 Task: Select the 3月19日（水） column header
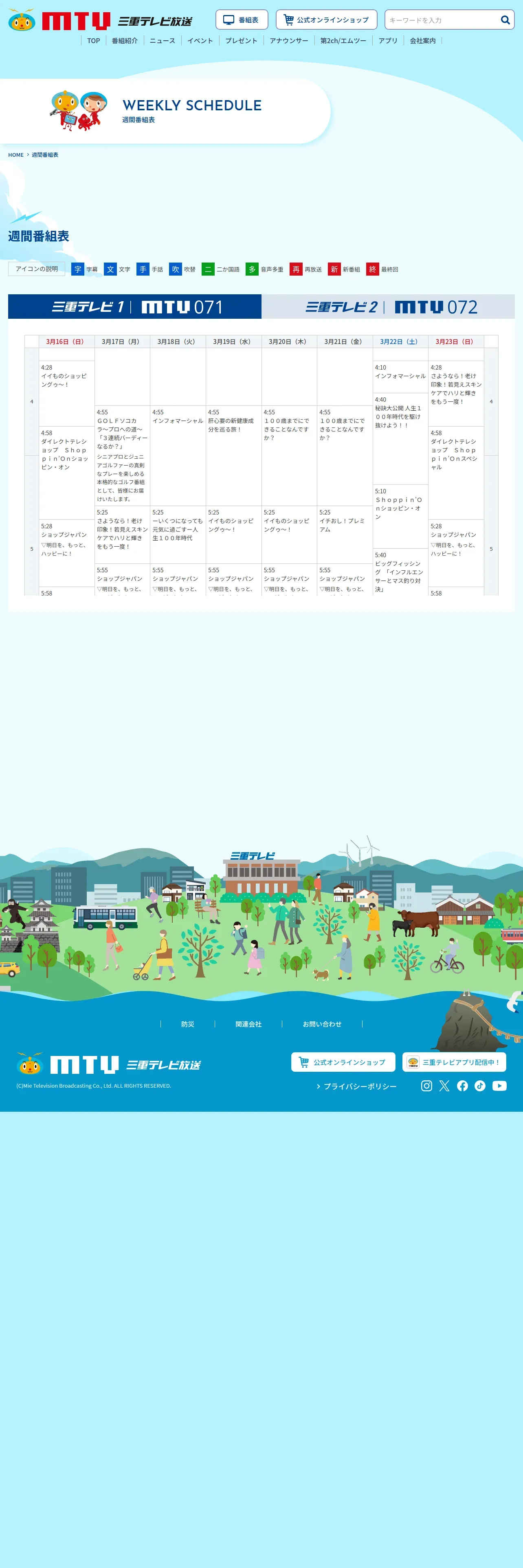pyautogui.click(x=234, y=342)
